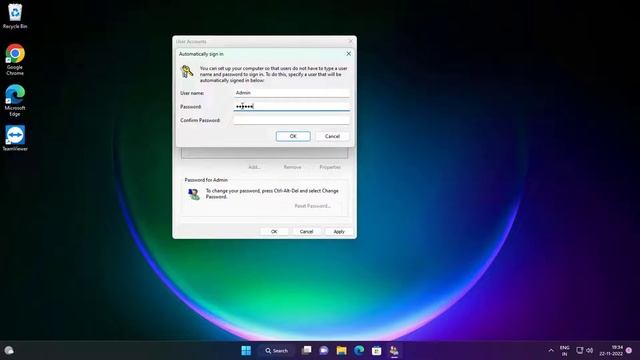The width and height of the screenshot is (640, 360).
Task: Open the ENG IN language switcher
Action: (564, 351)
